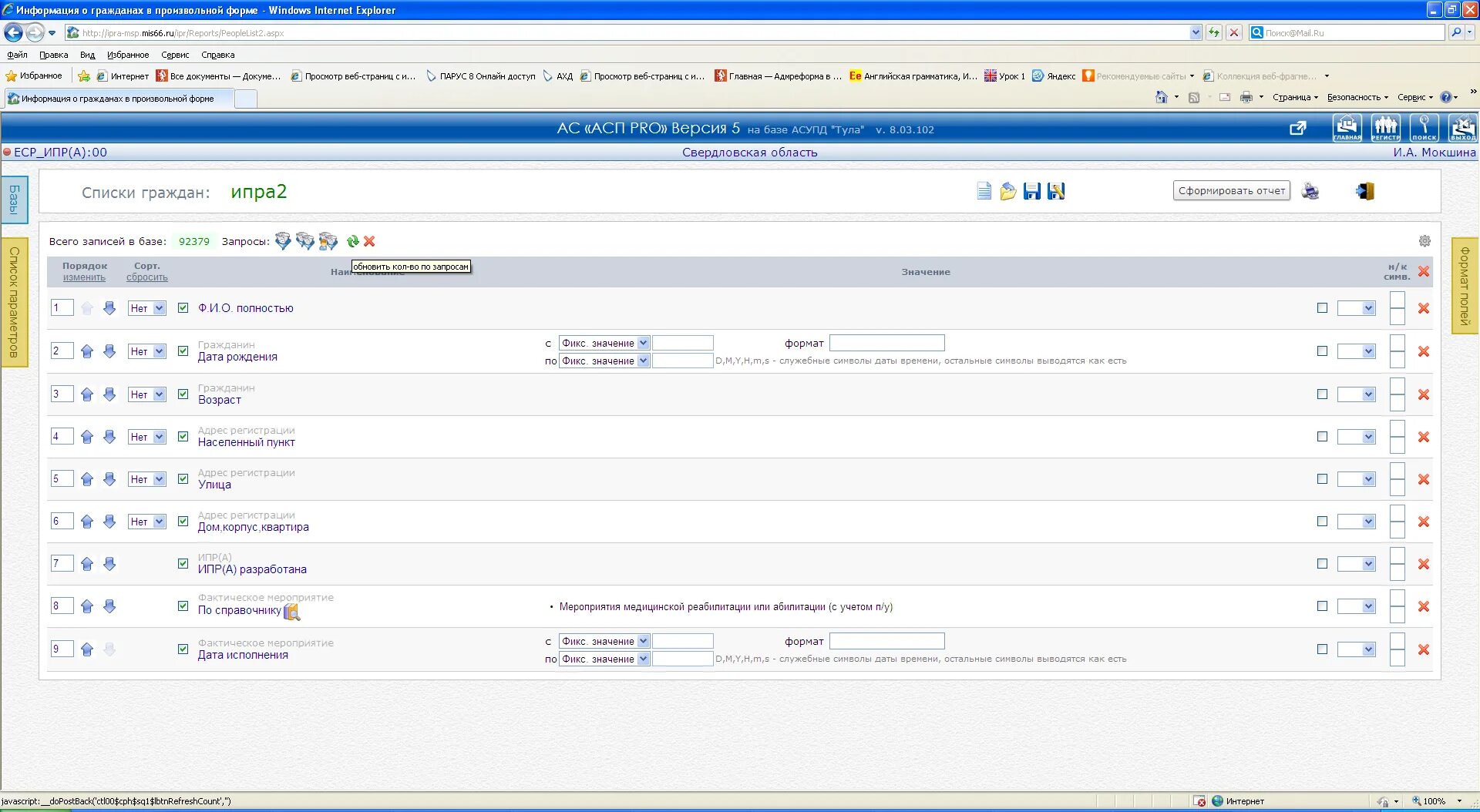Open the Поиск magnifier icon

click(1424, 128)
